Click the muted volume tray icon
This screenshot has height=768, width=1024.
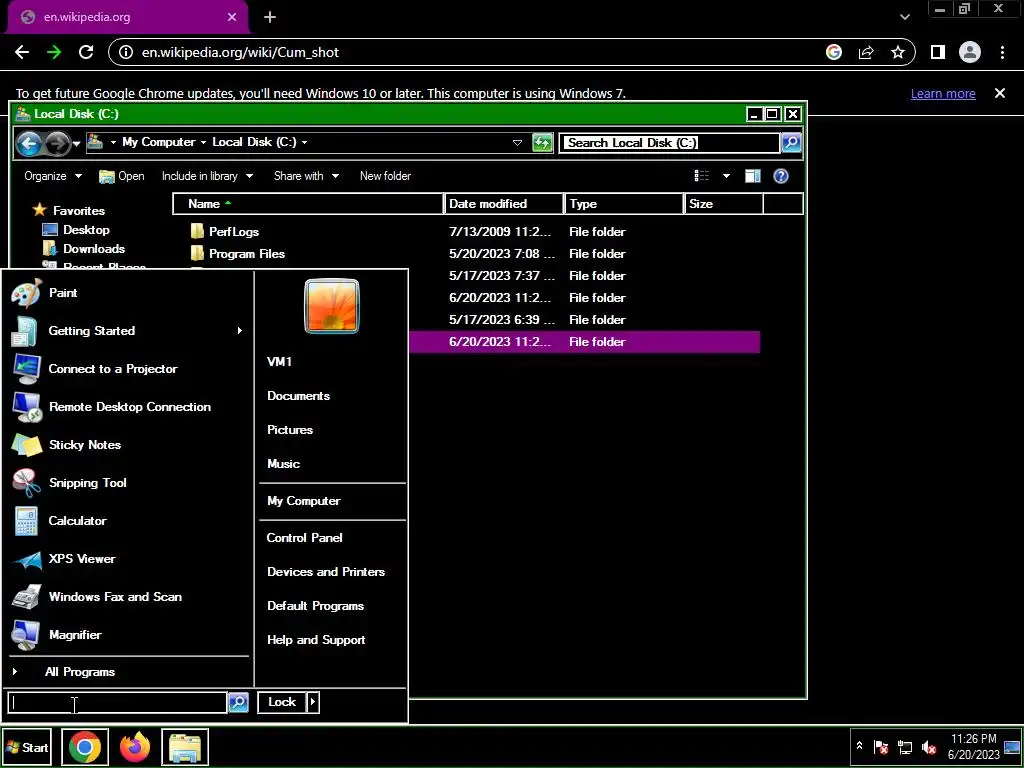(928, 747)
